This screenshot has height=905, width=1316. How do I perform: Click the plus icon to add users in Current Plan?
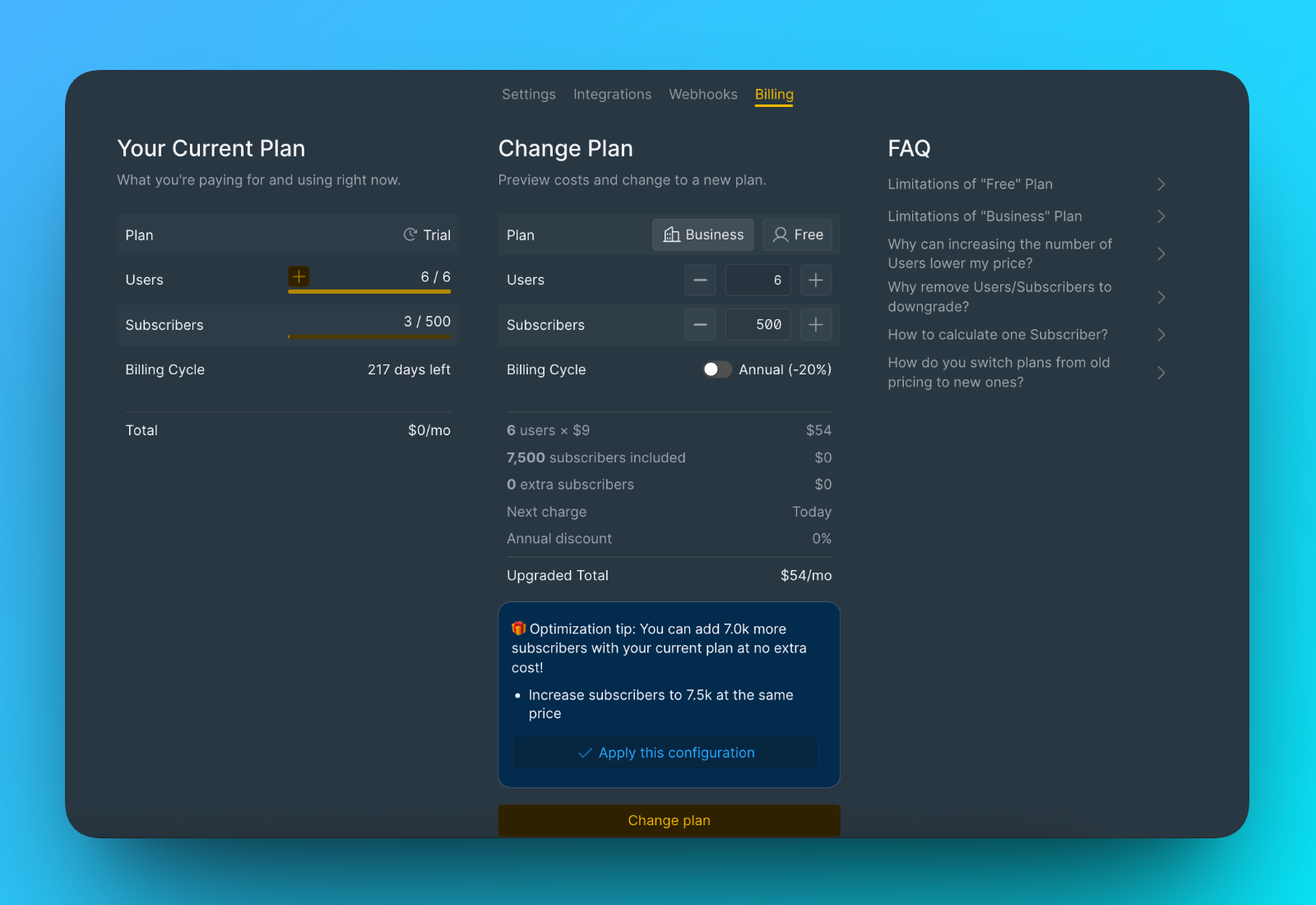pyautogui.click(x=299, y=276)
